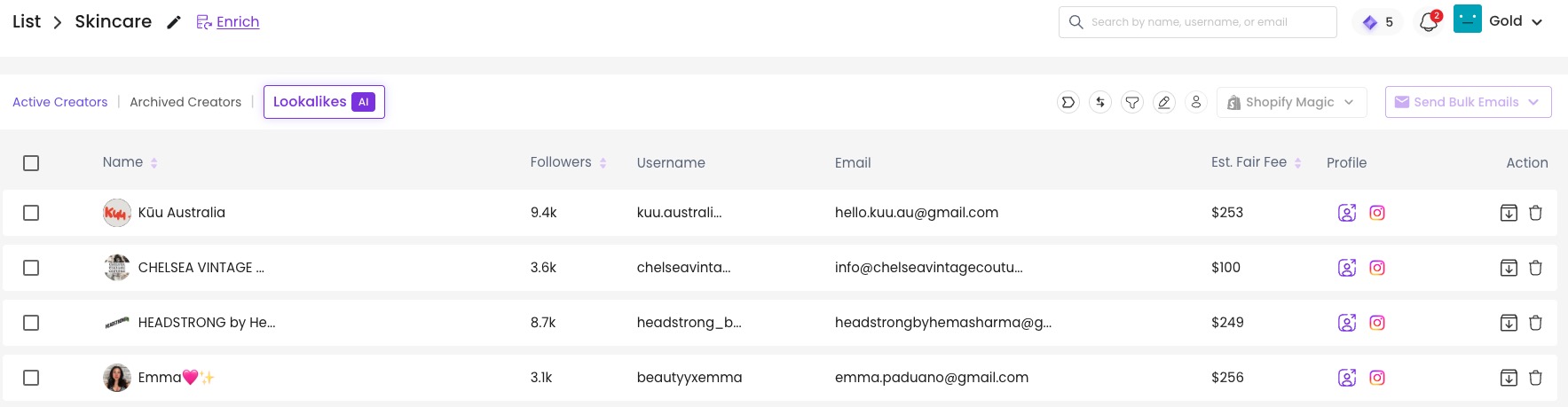Viewport: 1568px width, 407px height.
Task: Expand the Shopify Magic dropdown
Action: tap(1291, 102)
